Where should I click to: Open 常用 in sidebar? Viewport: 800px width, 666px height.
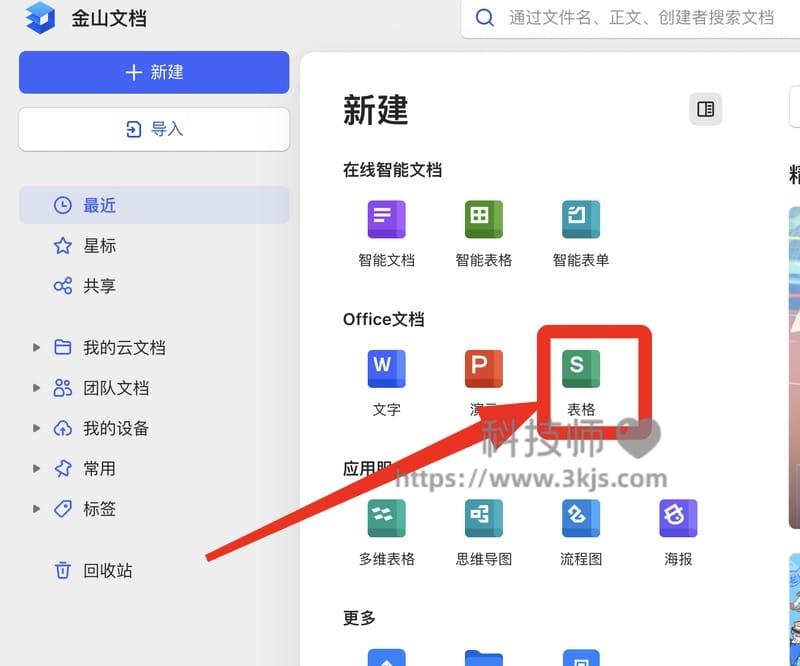click(99, 468)
